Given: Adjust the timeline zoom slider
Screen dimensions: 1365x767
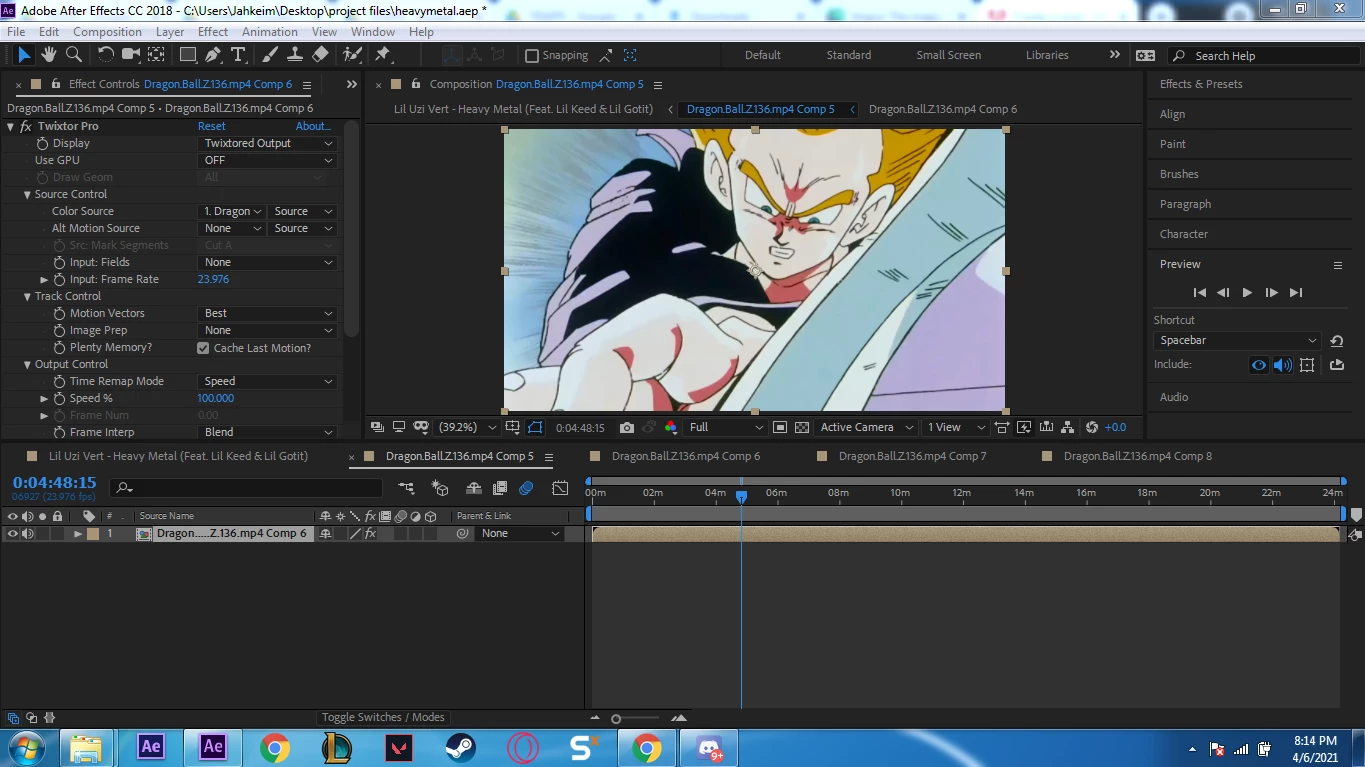Looking at the screenshot, I should pyautogui.click(x=616, y=719).
